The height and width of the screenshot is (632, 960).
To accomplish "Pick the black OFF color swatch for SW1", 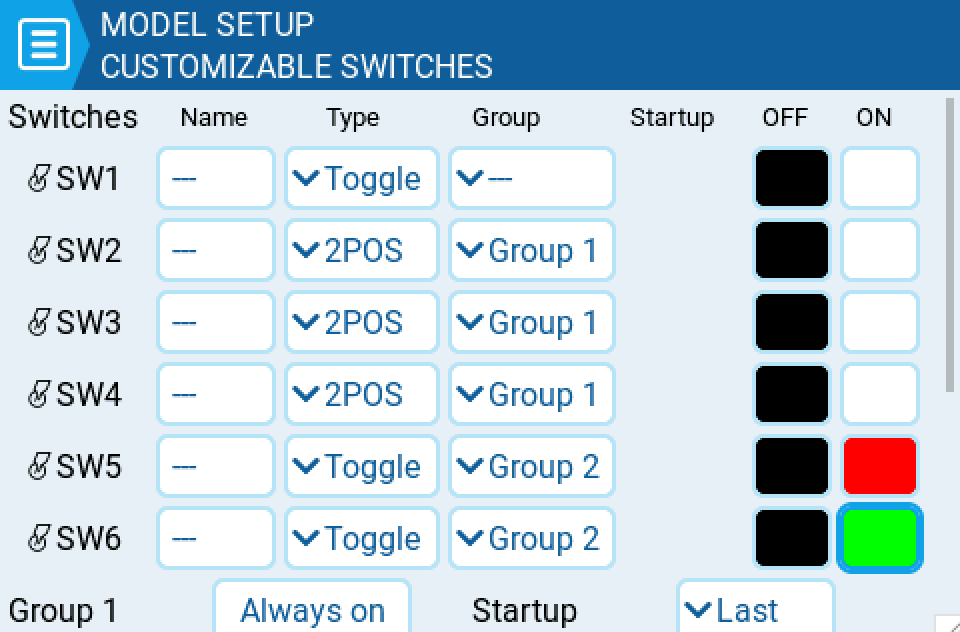I will pyautogui.click(x=792, y=178).
